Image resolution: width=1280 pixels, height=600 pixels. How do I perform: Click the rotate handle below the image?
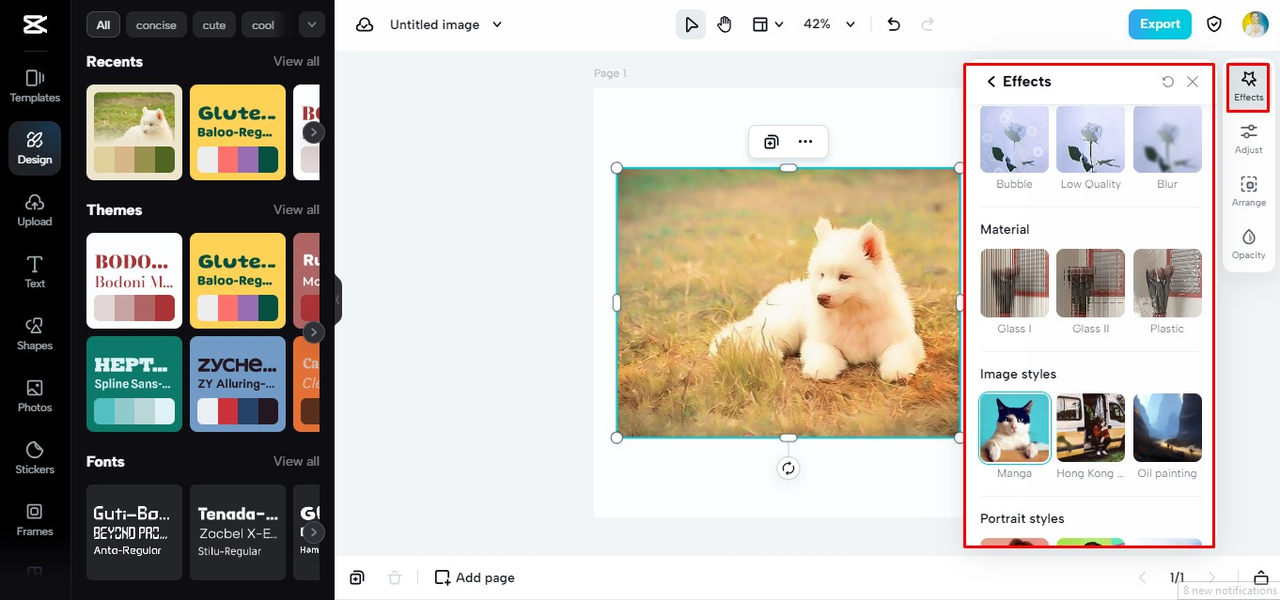pyautogui.click(x=788, y=468)
